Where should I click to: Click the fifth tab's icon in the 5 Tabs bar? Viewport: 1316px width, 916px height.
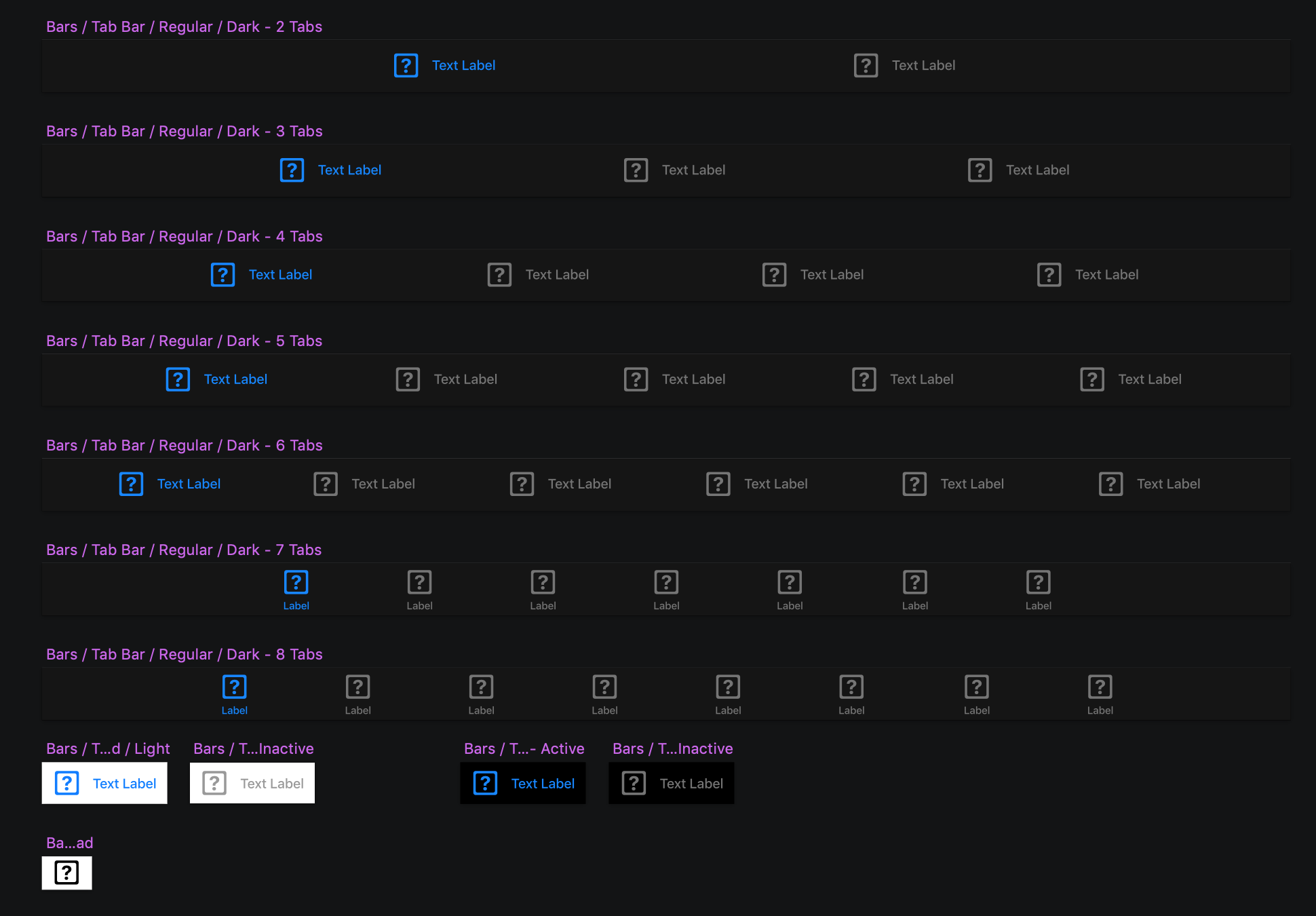(1092, 379)
